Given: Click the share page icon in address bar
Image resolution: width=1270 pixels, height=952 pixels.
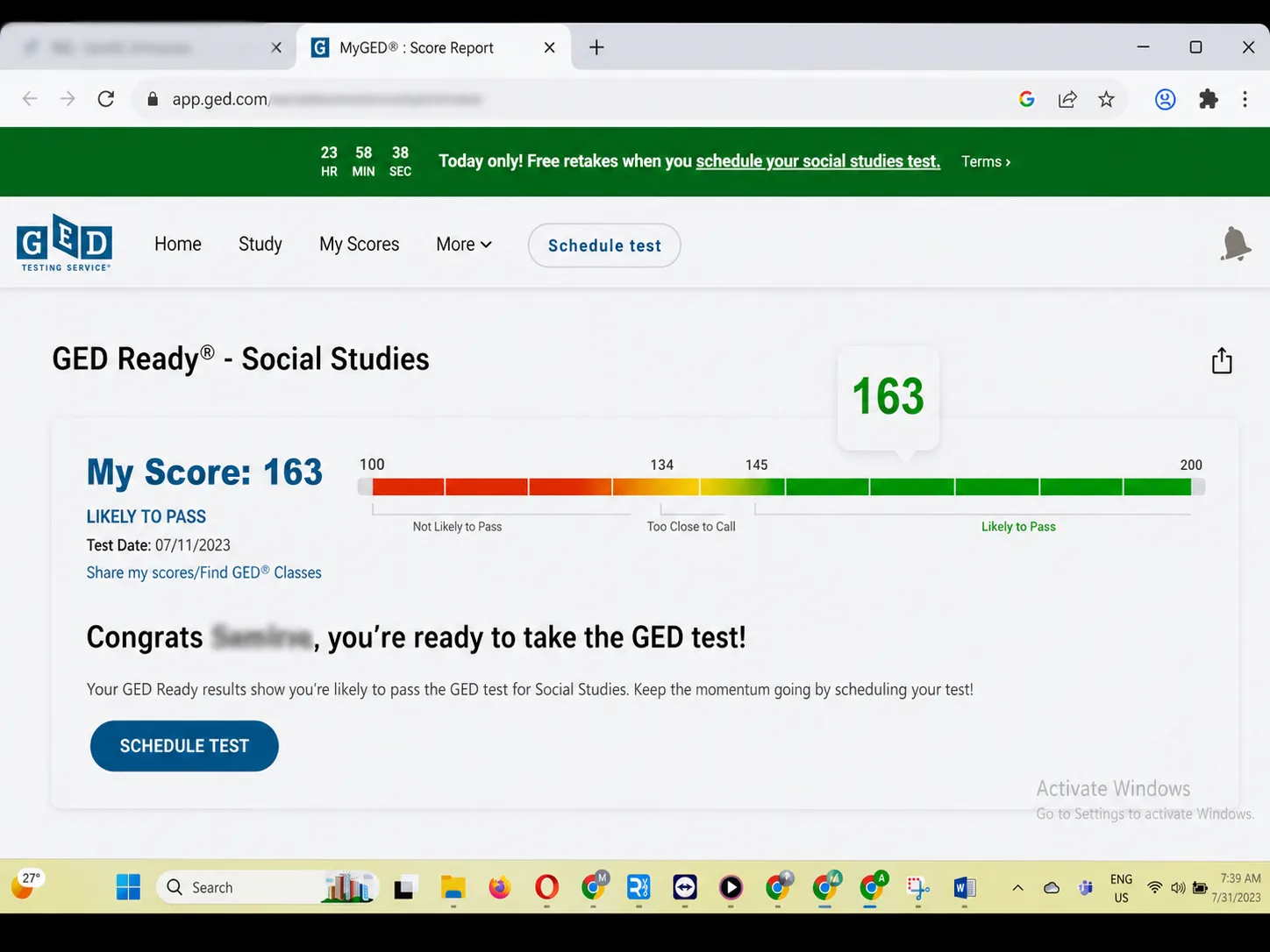Looking at the screenshot, I should 1067,99.
